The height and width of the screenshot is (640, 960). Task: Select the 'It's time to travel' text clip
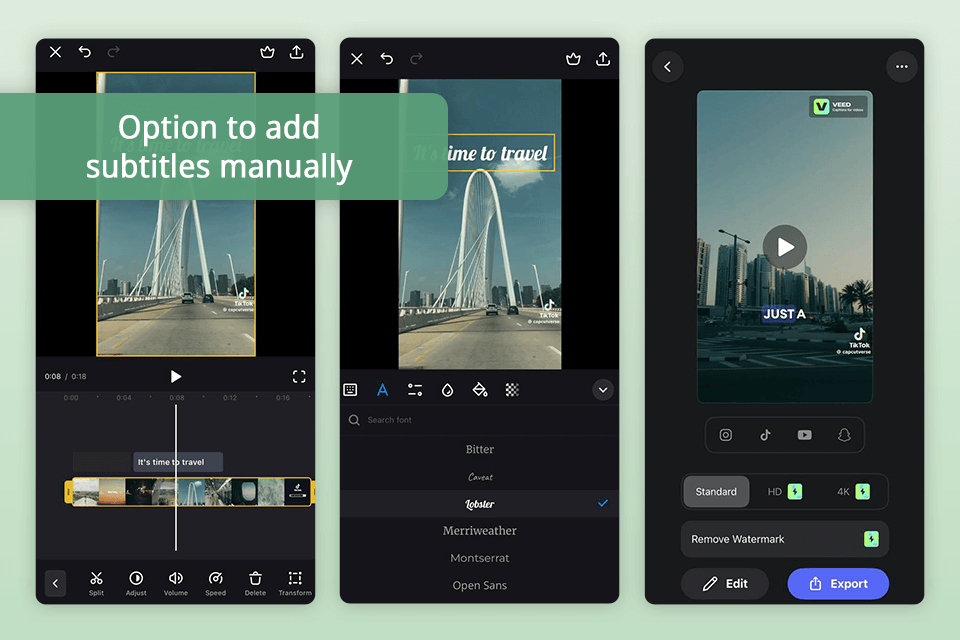coord(178,462)
